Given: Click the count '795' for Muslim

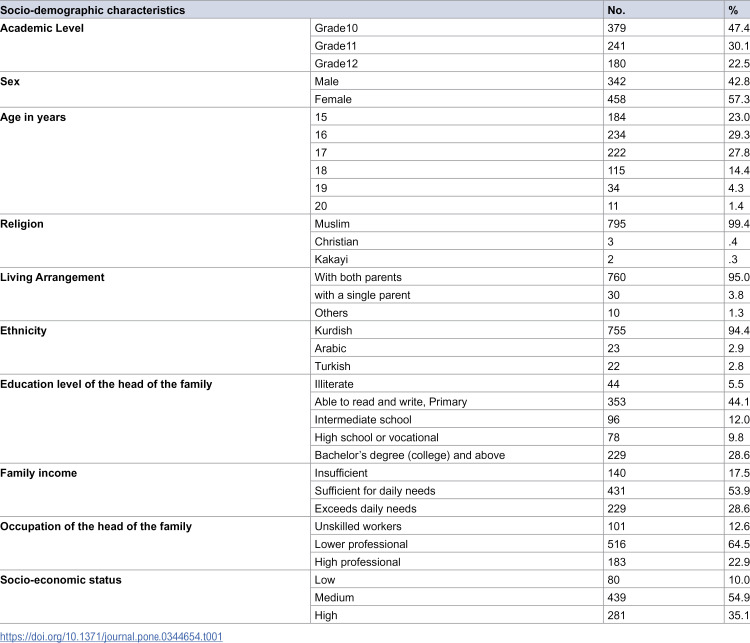Looking at the screenshot, I should point(617,224).
